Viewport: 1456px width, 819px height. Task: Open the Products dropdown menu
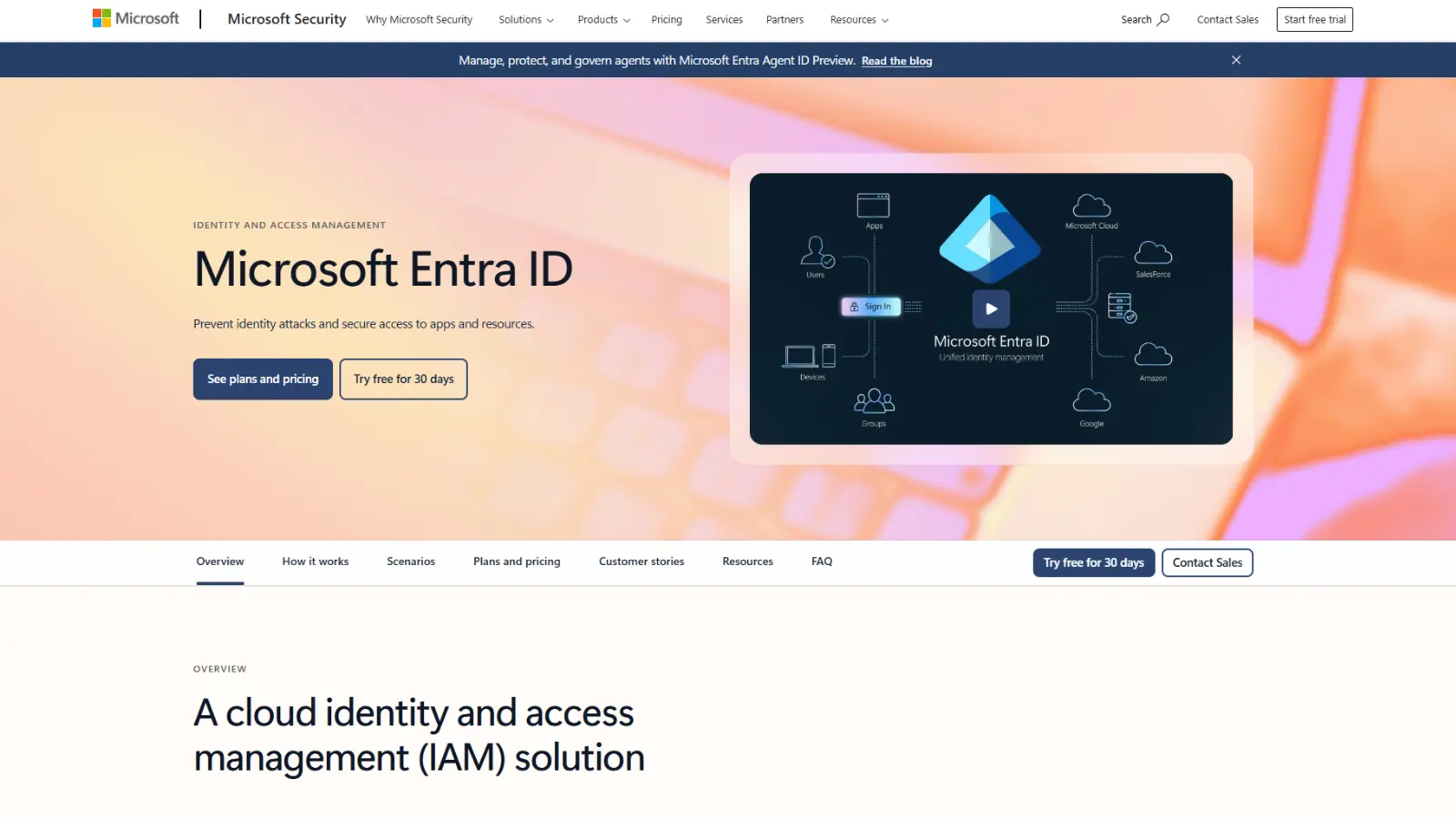click(x=602, y=19)
